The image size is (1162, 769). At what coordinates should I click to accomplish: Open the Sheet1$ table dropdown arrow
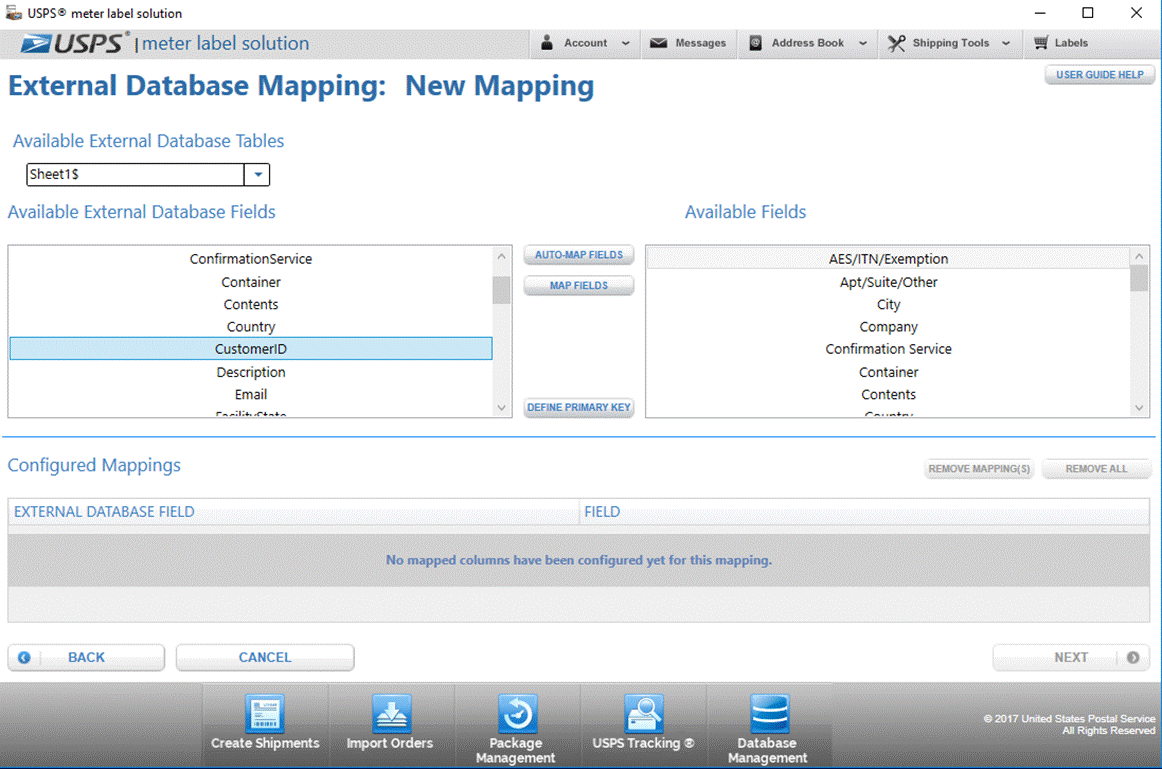(257, 175)
